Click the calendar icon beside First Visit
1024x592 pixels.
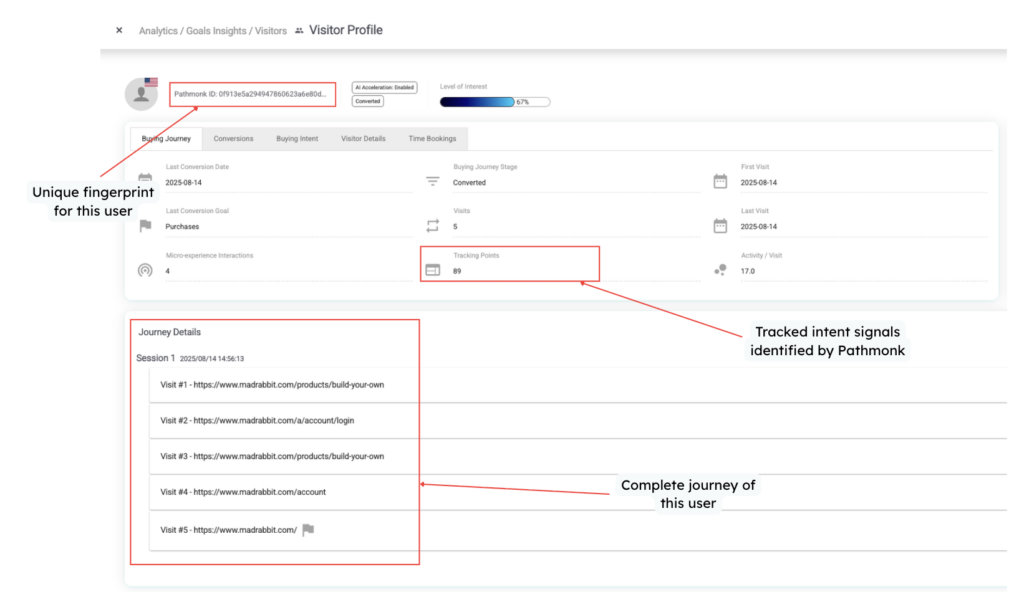(720, 182)
